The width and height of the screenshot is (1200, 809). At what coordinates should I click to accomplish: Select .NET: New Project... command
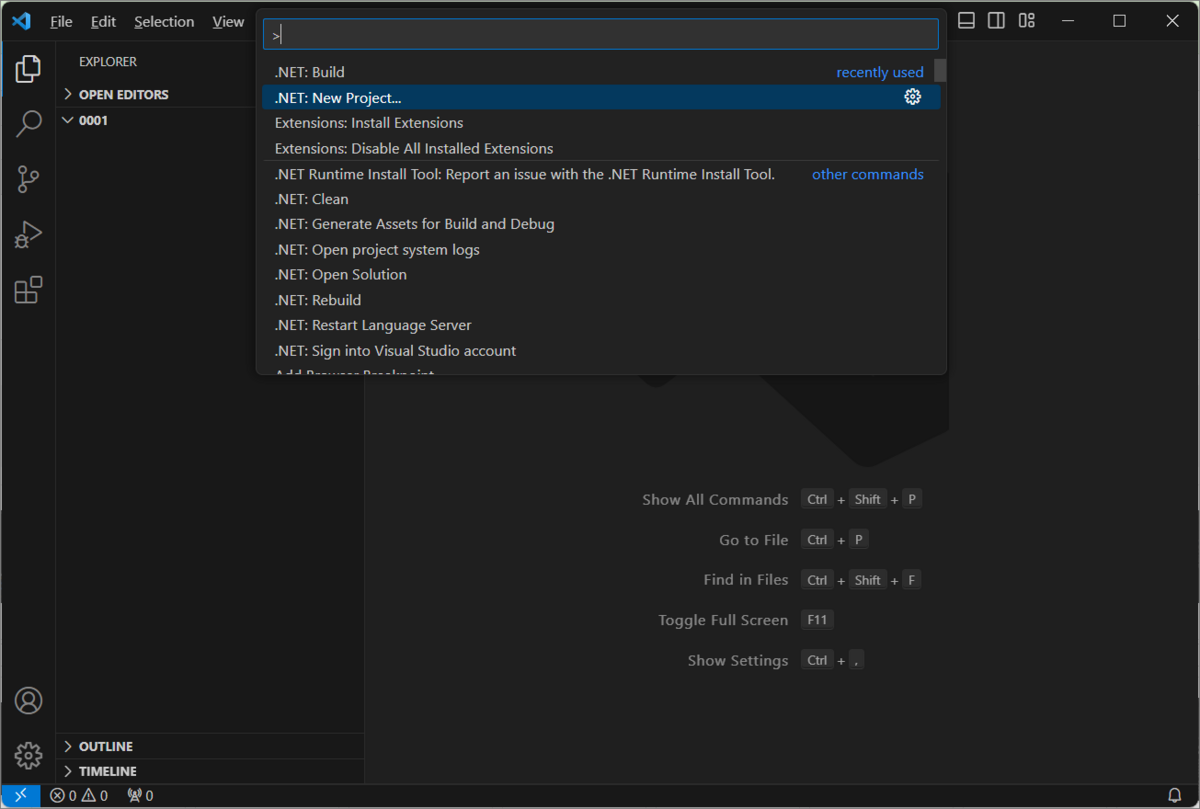tap(600, 97)
